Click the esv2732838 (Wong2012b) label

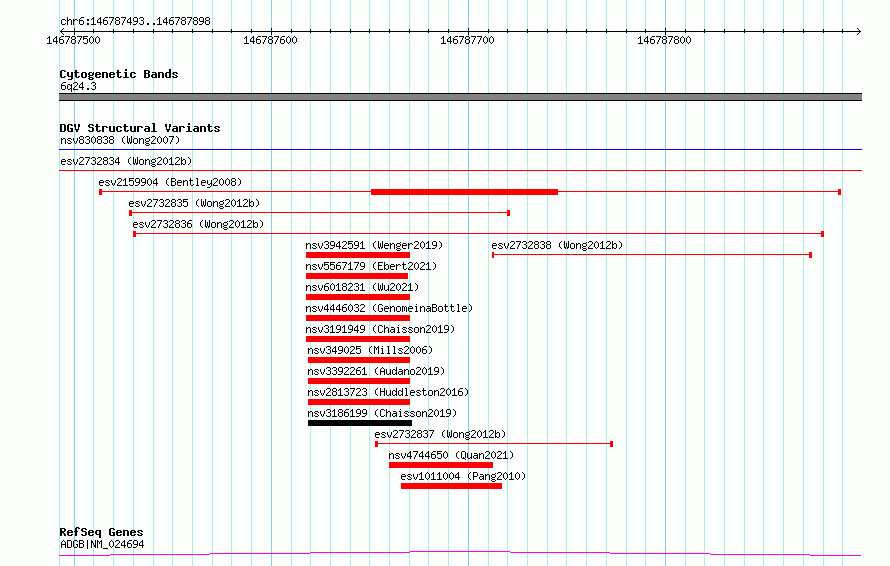pos(557,245)
